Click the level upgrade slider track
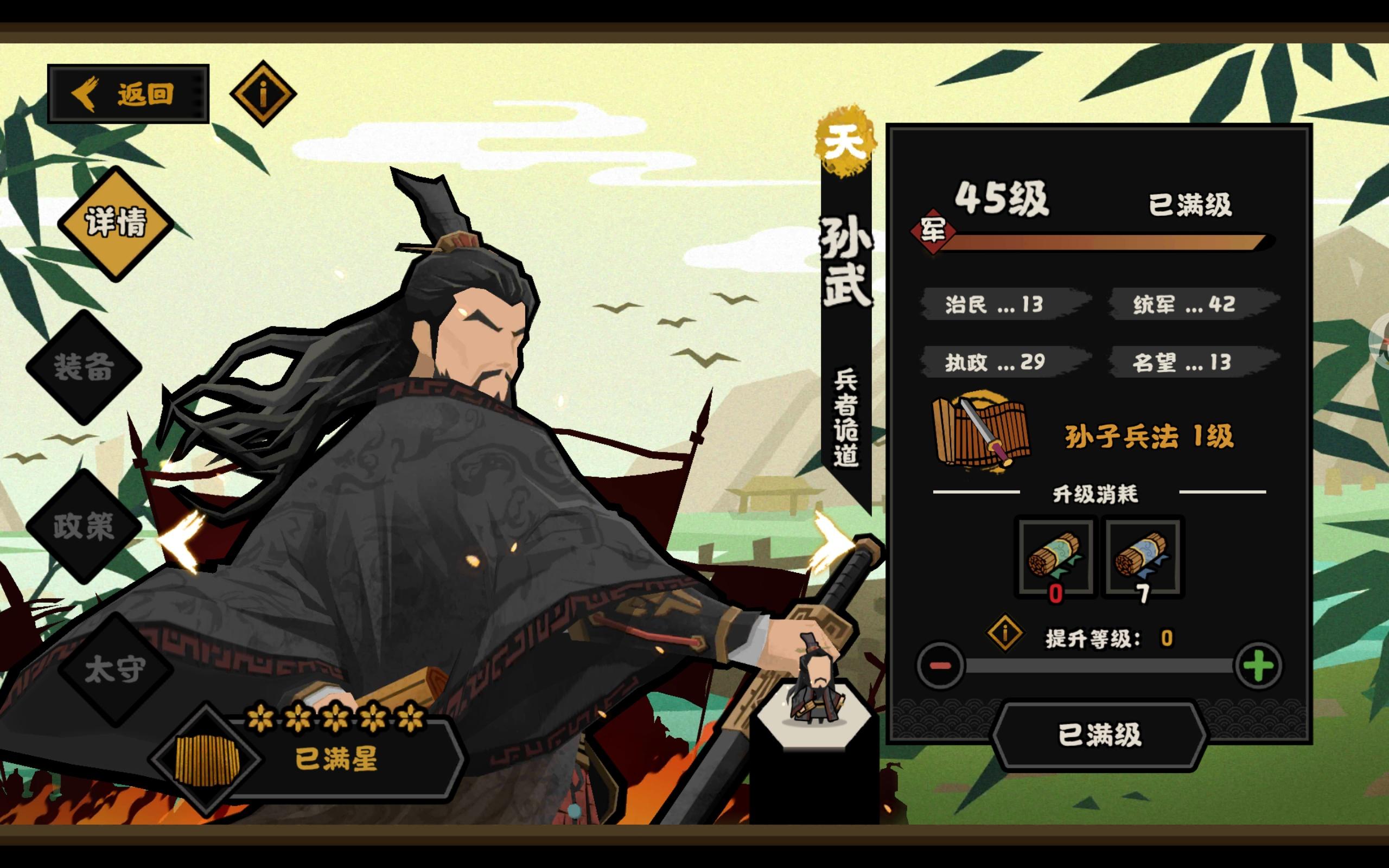The width and height of the screenshot is (1389, 868). (1099, 666)
